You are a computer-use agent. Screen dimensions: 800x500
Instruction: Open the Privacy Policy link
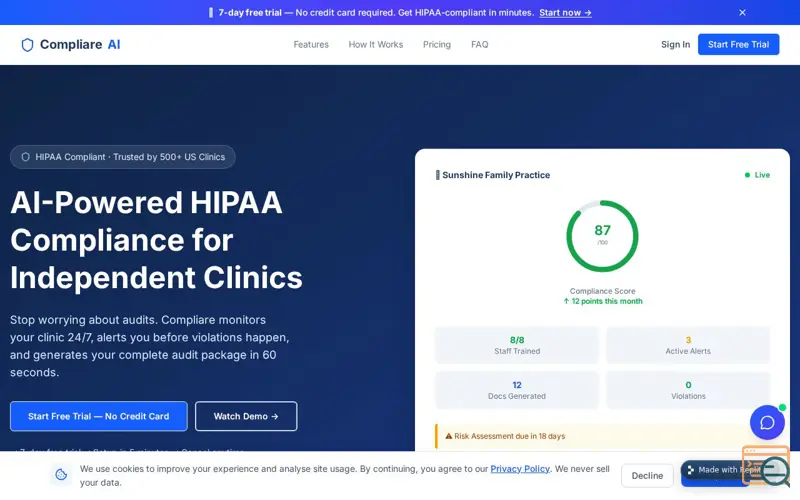[520, 469]
